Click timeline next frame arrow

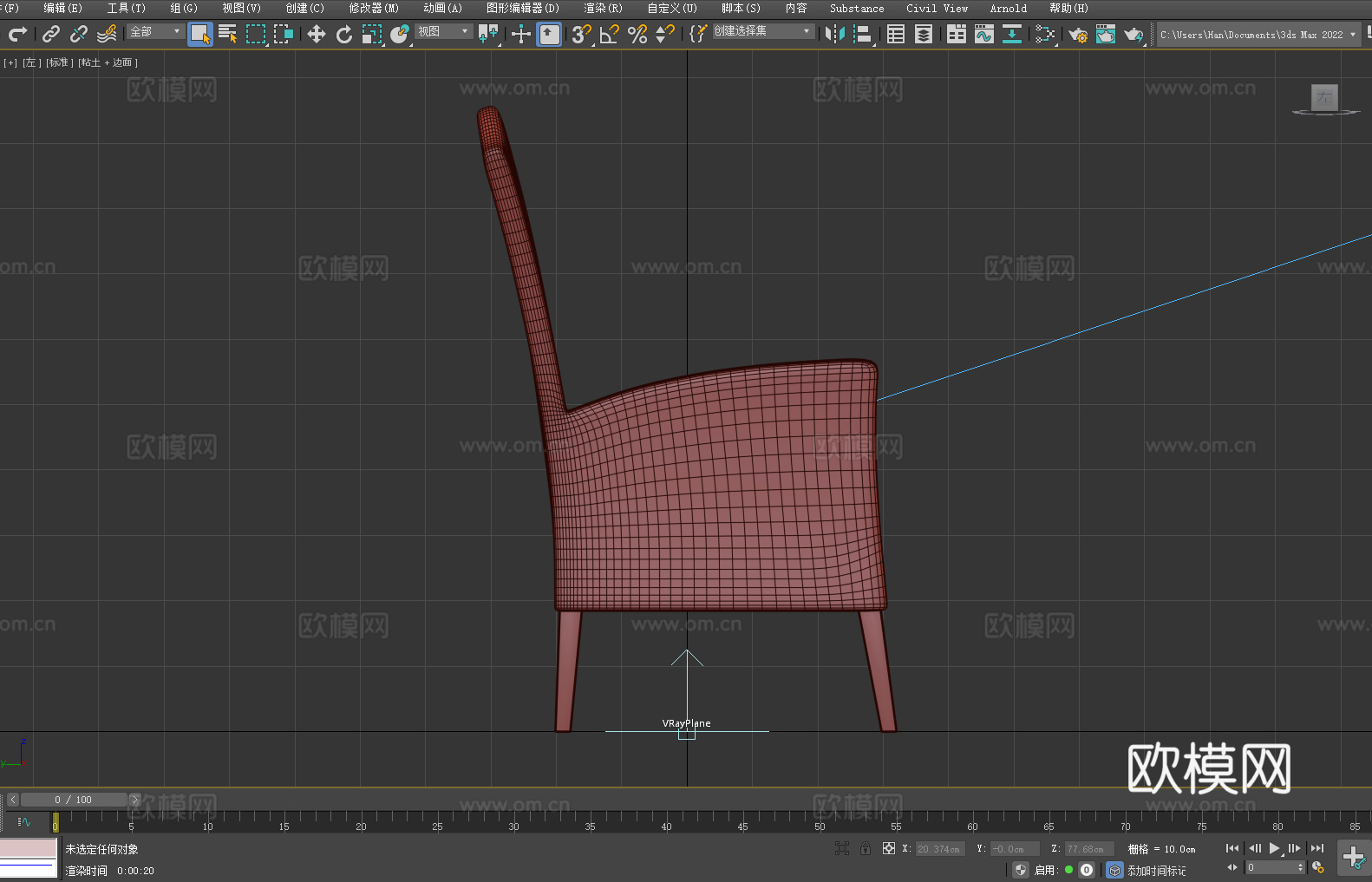(x=134, y=800)
